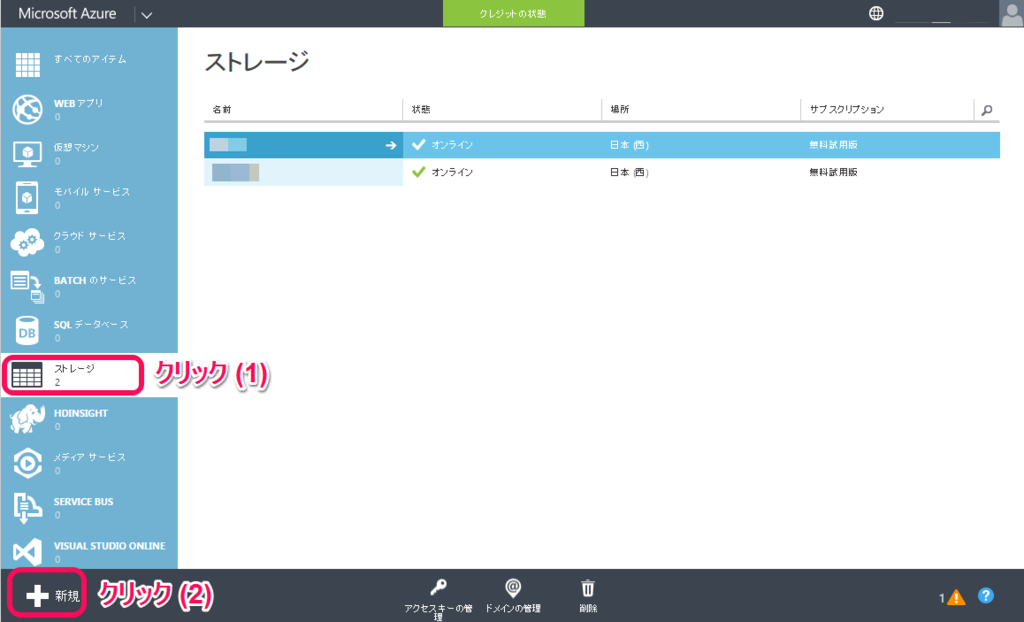Viewport: 1024px width, 622px height.
Task: Click the plus icon for new item
Action: pos(37,595)
